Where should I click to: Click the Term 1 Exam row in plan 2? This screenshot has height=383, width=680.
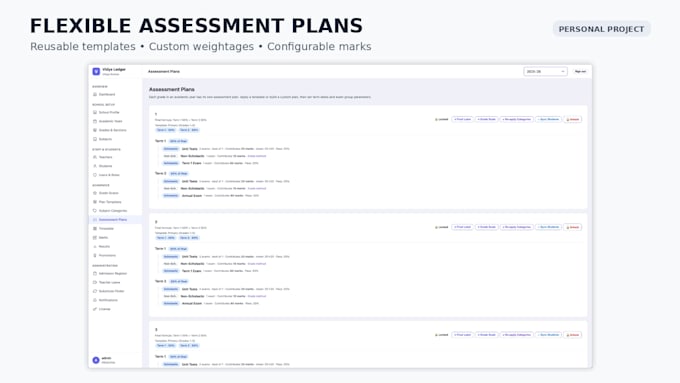point(211,271)
